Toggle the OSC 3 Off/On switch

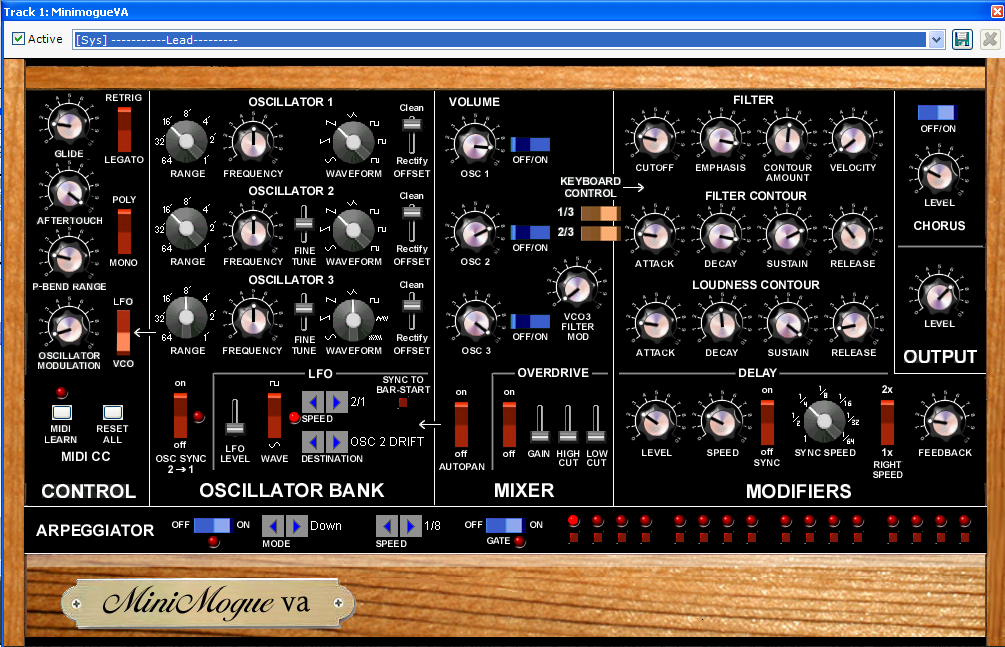[x=530, y=321]
